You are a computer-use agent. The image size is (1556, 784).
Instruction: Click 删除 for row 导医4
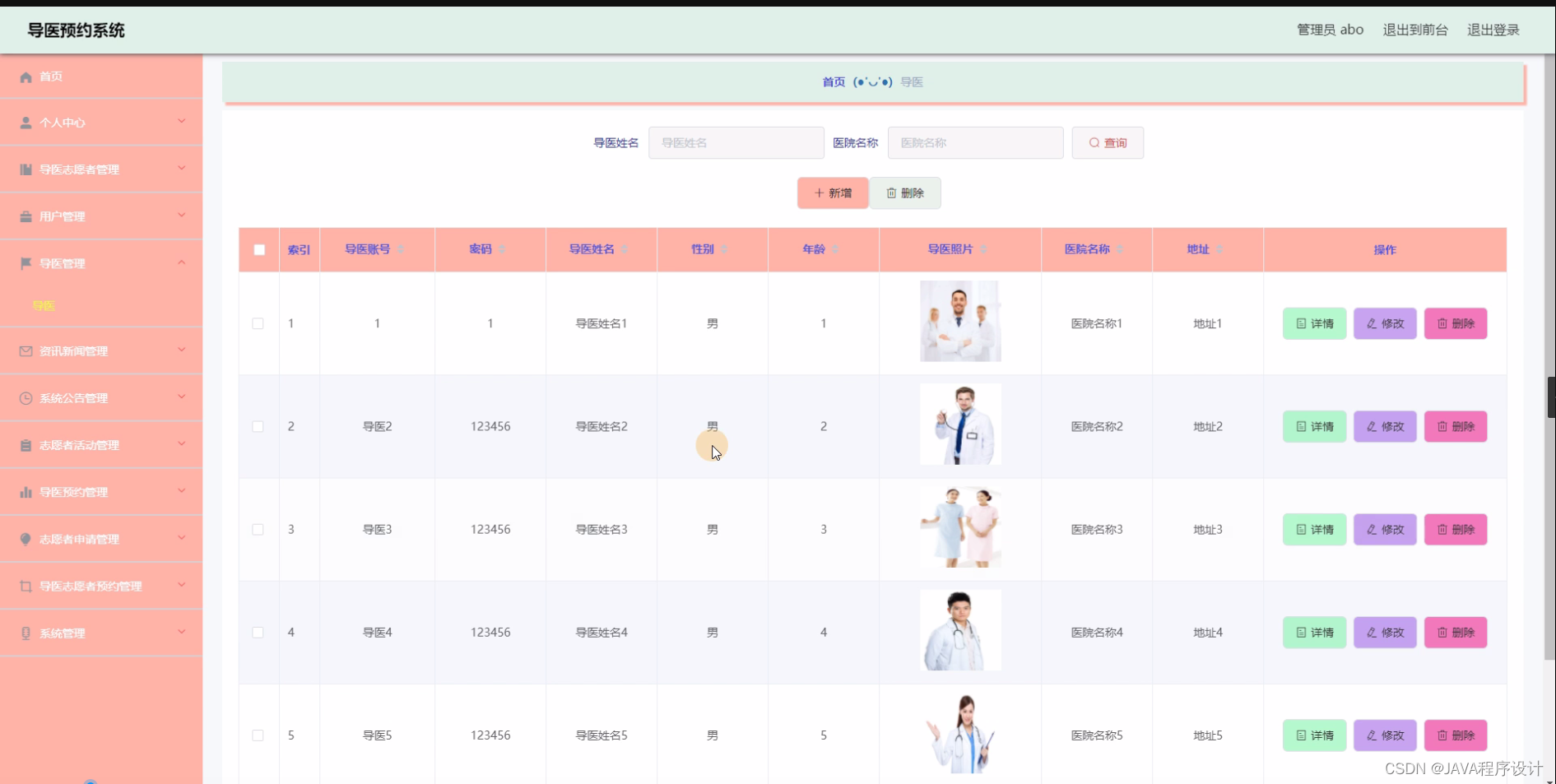pos(1456,632)
